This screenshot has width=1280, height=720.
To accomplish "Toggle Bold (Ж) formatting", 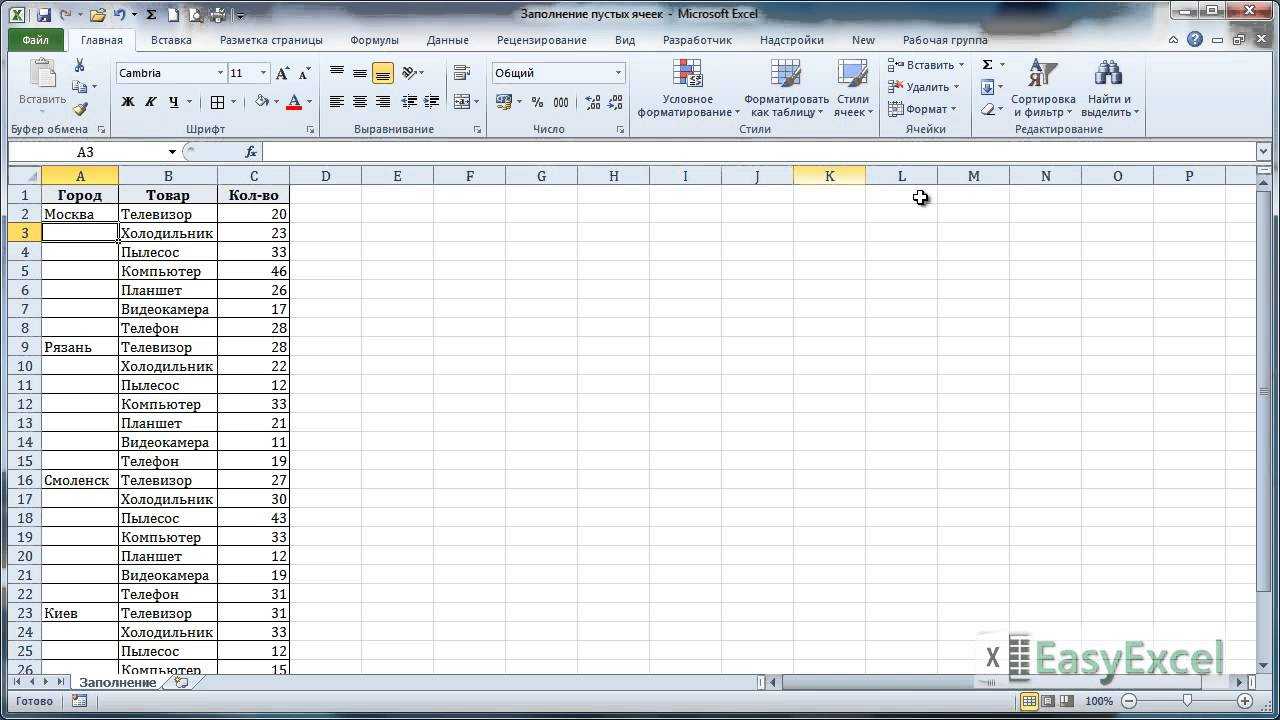I will (x=128, y=102).
